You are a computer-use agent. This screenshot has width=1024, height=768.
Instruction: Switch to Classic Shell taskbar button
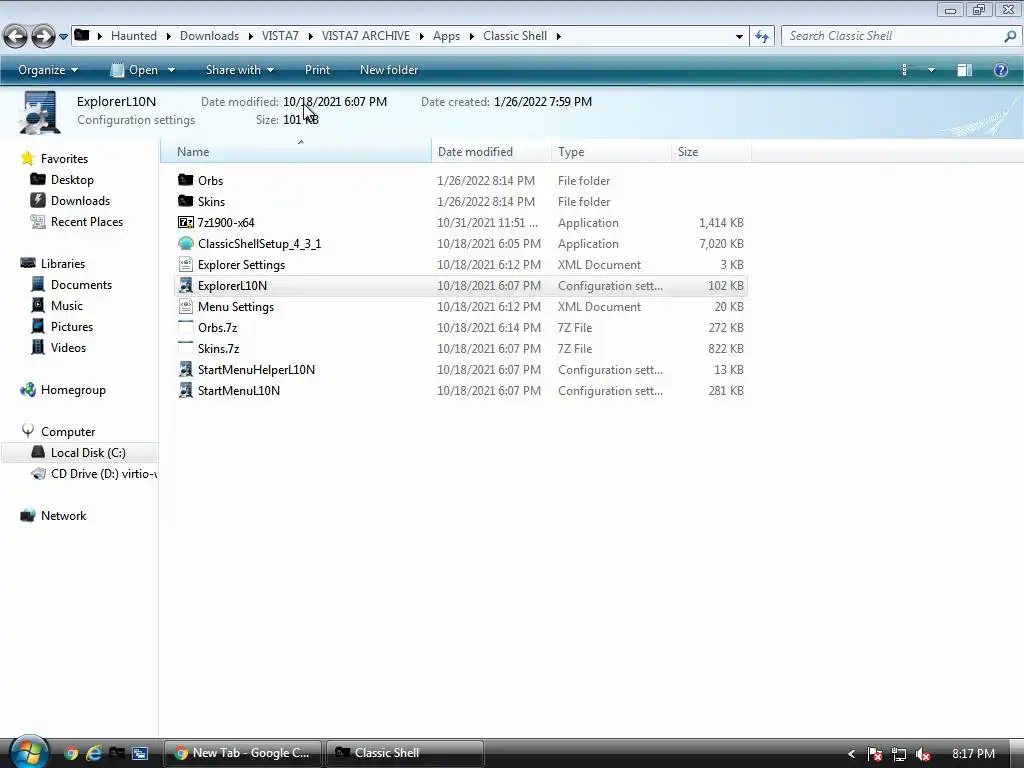[x=405, y=753]
